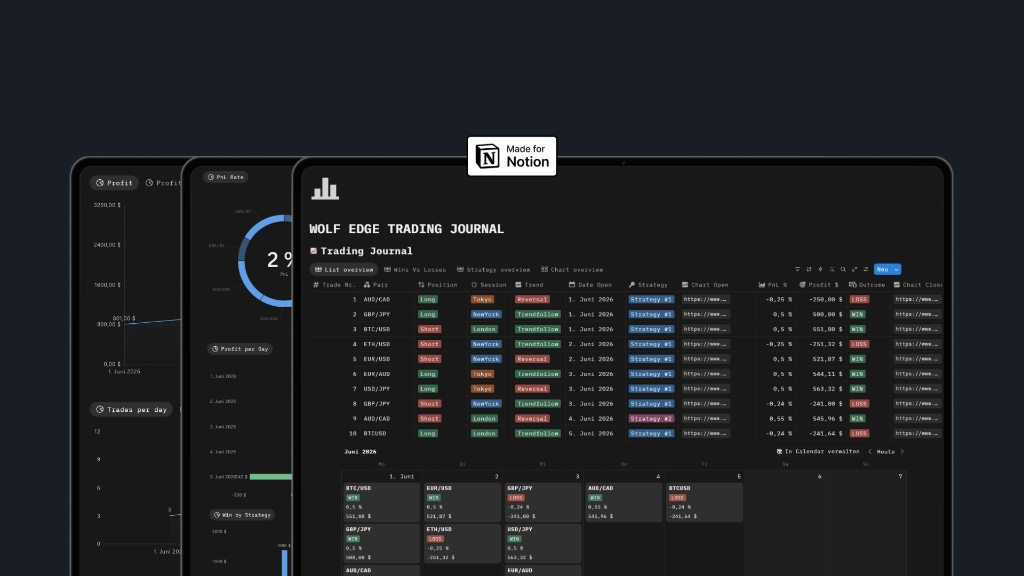Switch to the Strategy overview tab
Image resolution: width=1024 pixels, height=576 pixels.
tap(493, 269)
